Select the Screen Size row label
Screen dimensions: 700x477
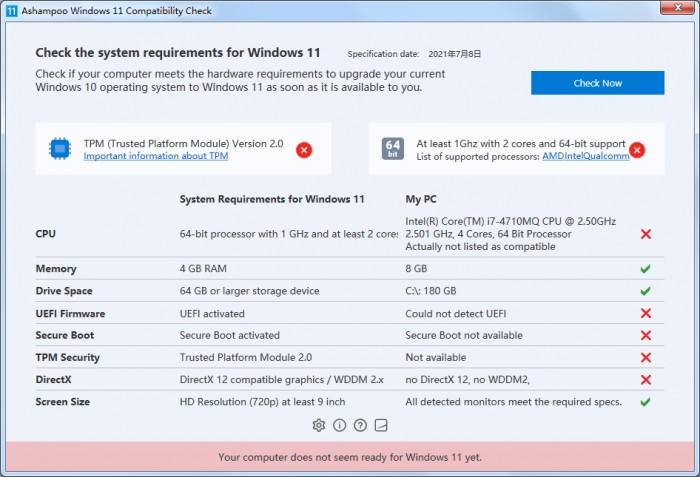tap(62, 402)
